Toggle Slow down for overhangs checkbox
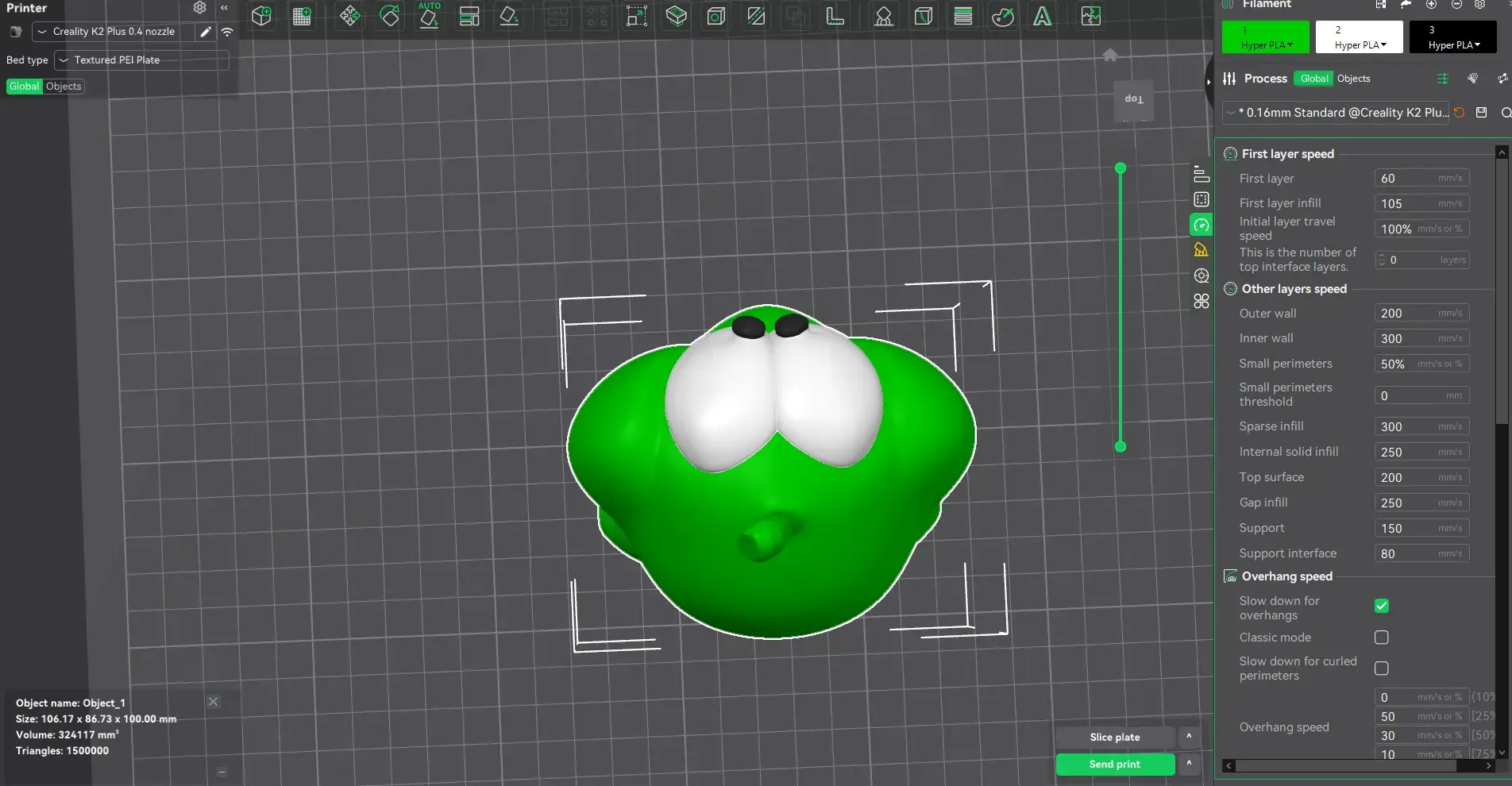Image resolution: width=1512 pixels, height=786 pixels. point(1382,606)
